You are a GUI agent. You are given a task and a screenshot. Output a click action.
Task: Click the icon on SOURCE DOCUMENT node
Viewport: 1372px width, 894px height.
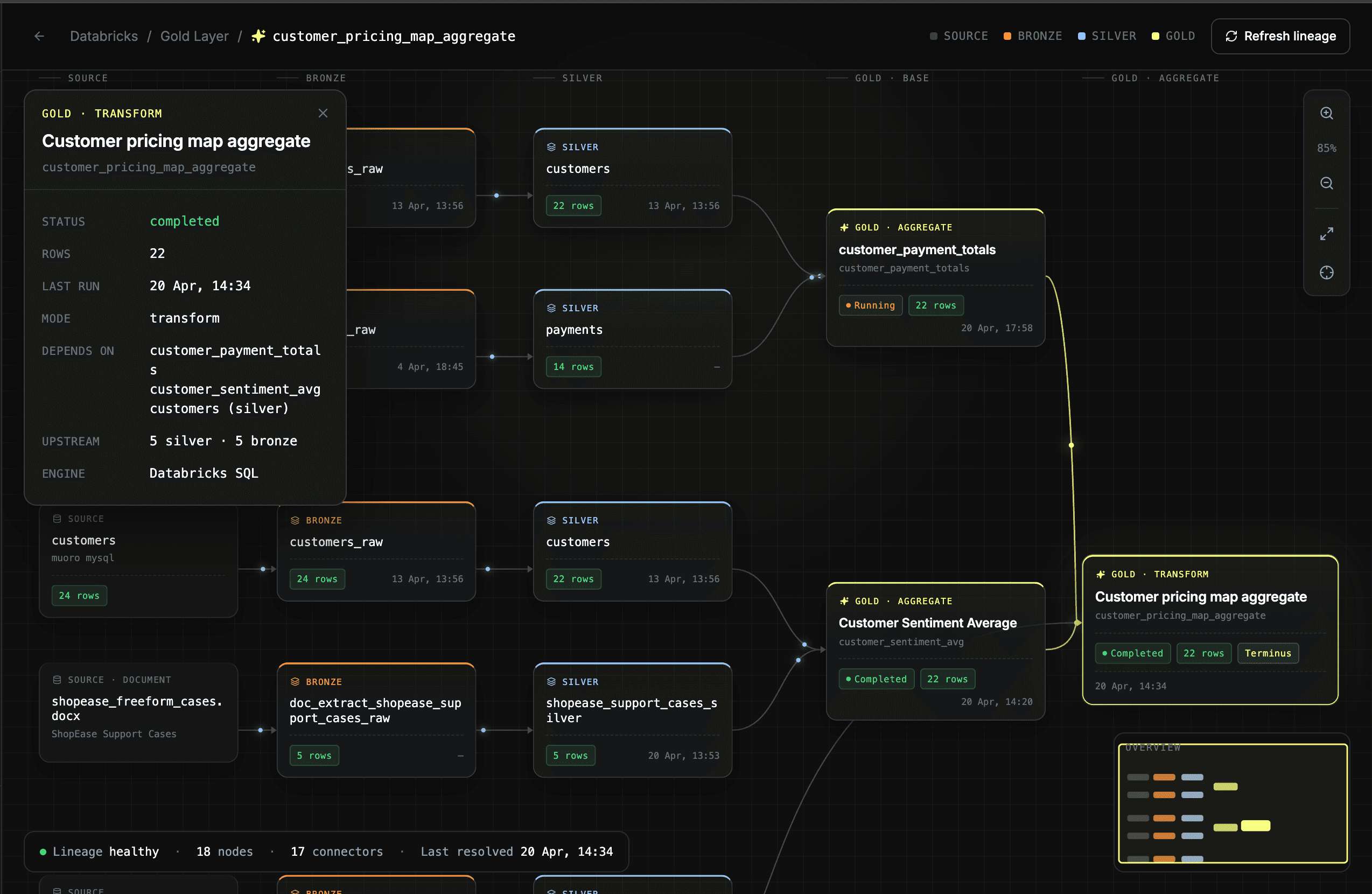click(57, 680)
